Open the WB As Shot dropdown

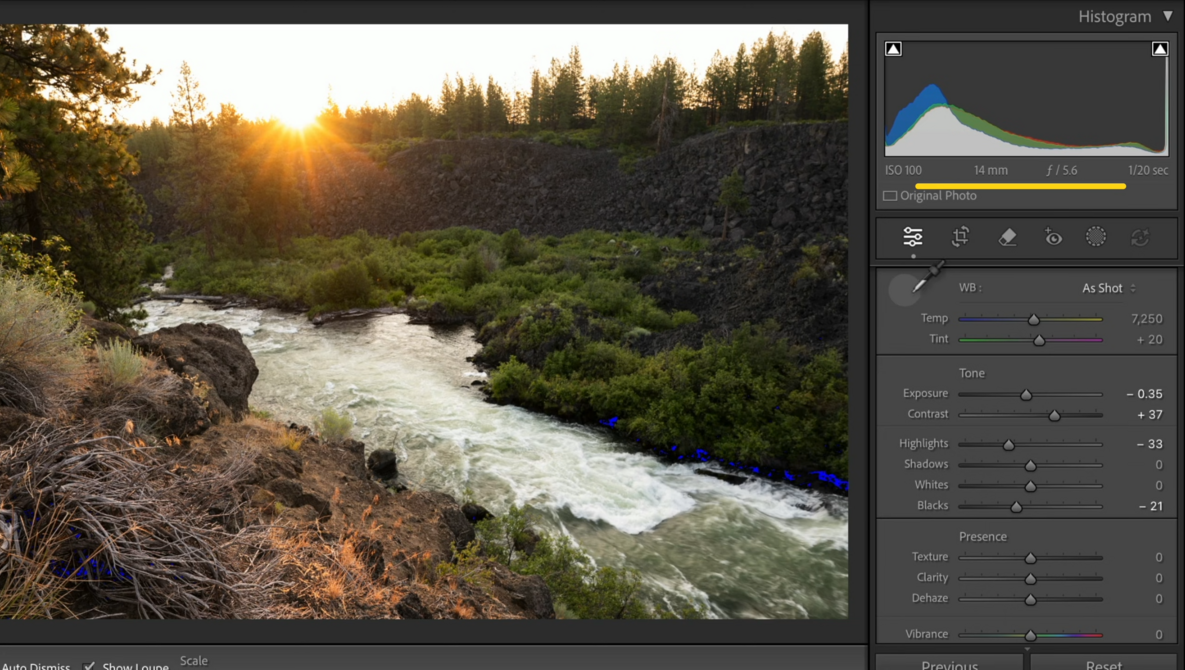1105,287
